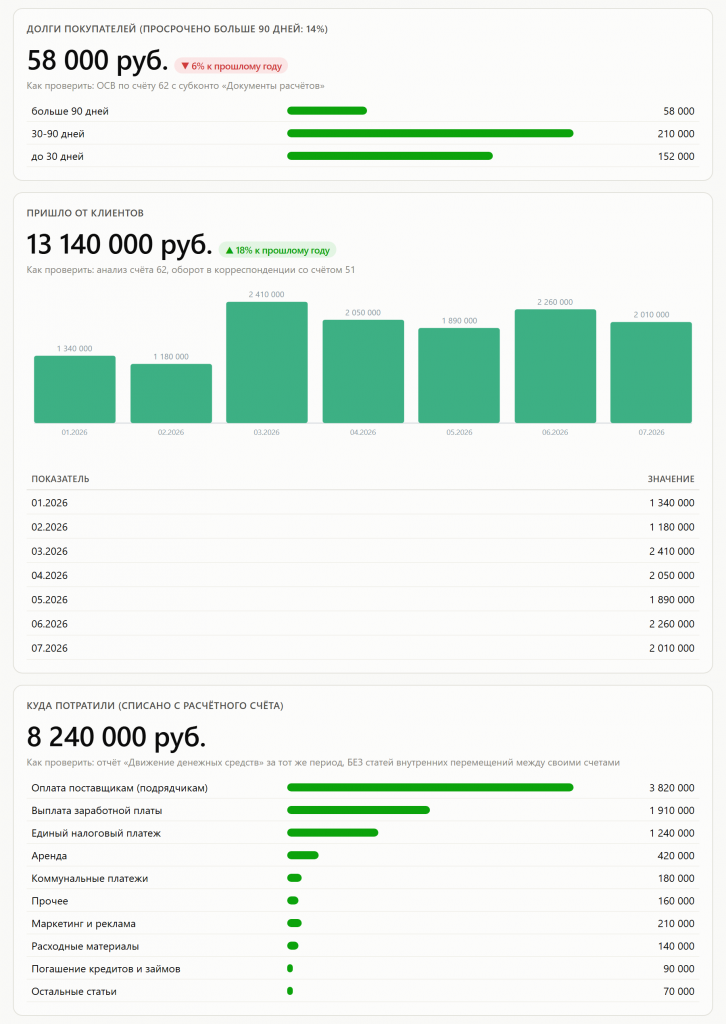Select the до 30 дней row
The height and width of the screenshot is (1024, 726).
click(x=363, y=156)
